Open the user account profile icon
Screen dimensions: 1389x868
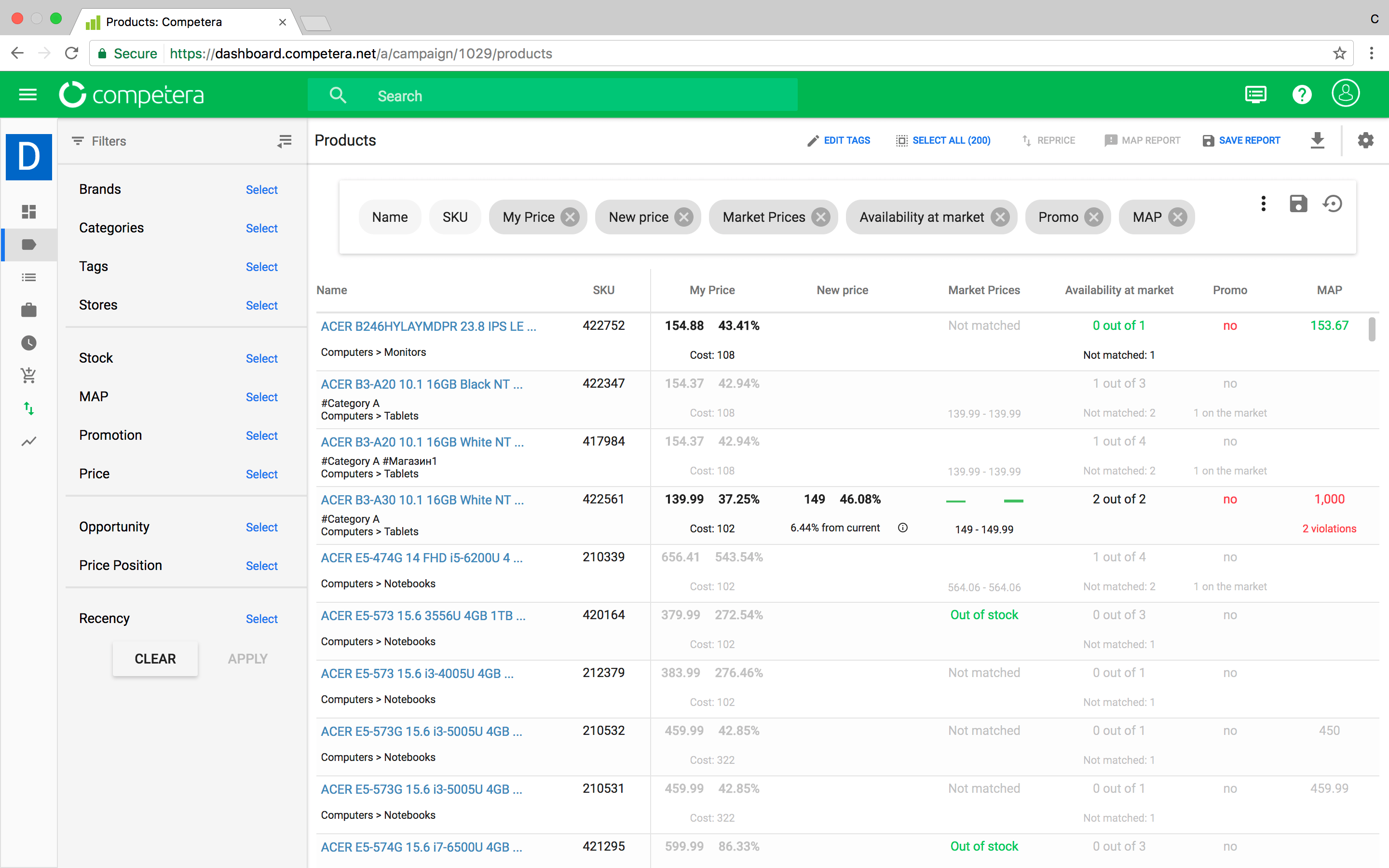click(x=1346, y=94)
